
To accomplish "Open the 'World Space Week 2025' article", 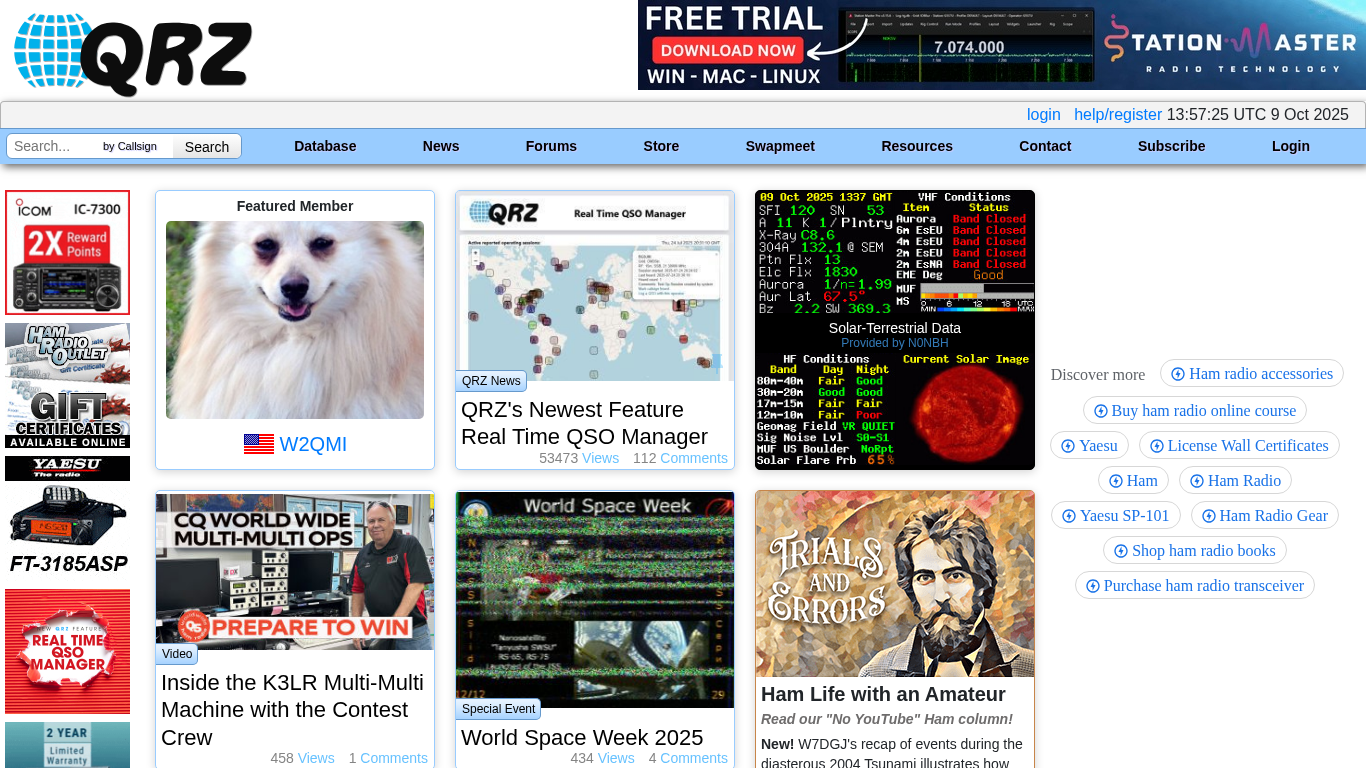I will click(582, 738).
